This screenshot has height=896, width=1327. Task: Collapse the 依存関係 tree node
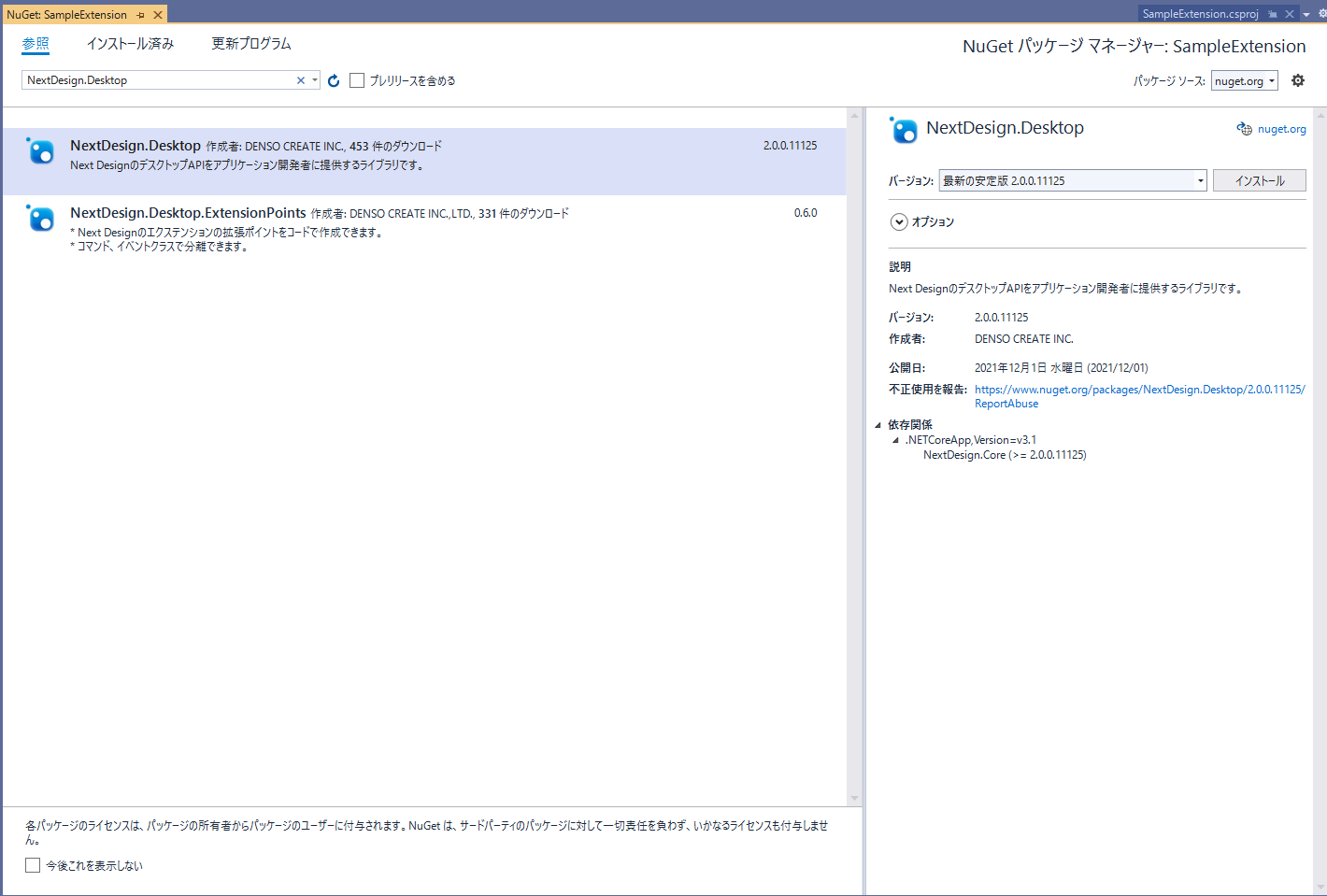pyautogui.click(x=878, y=425)
